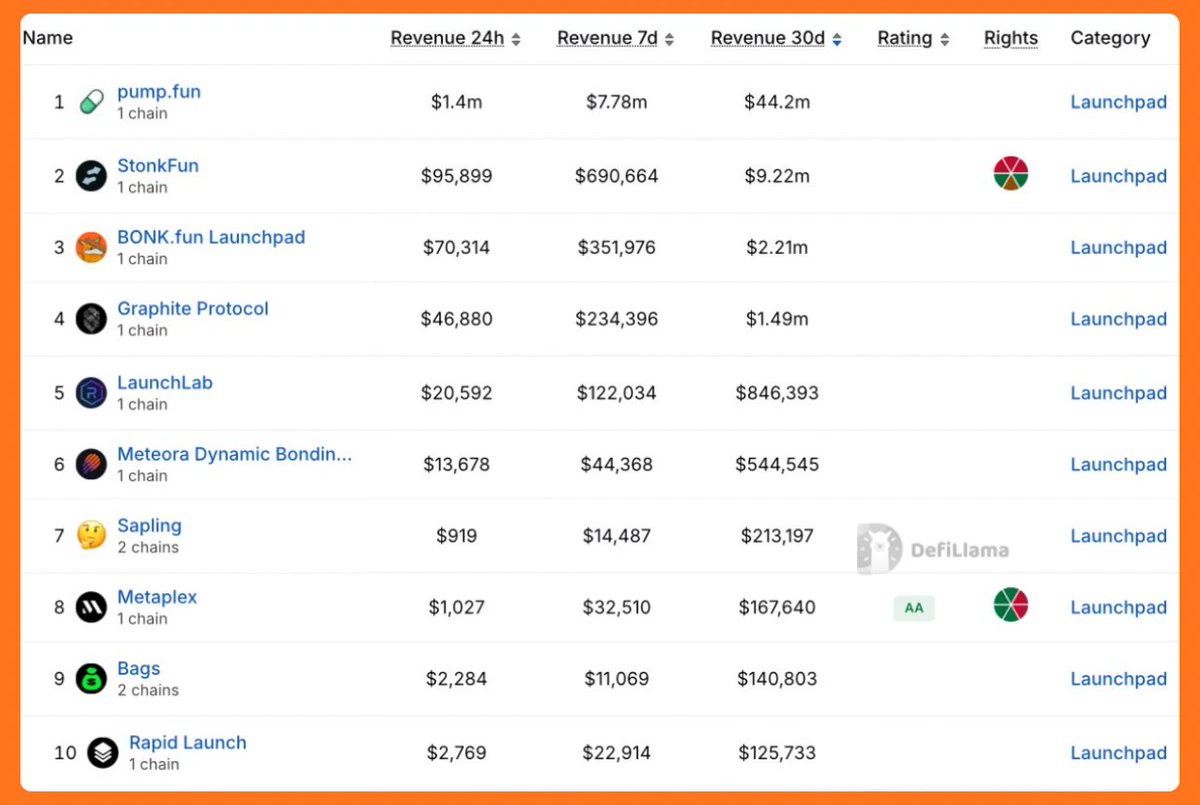Click the $846,393 revenue 30d value

pyautogui.click(x=777, y=393)
